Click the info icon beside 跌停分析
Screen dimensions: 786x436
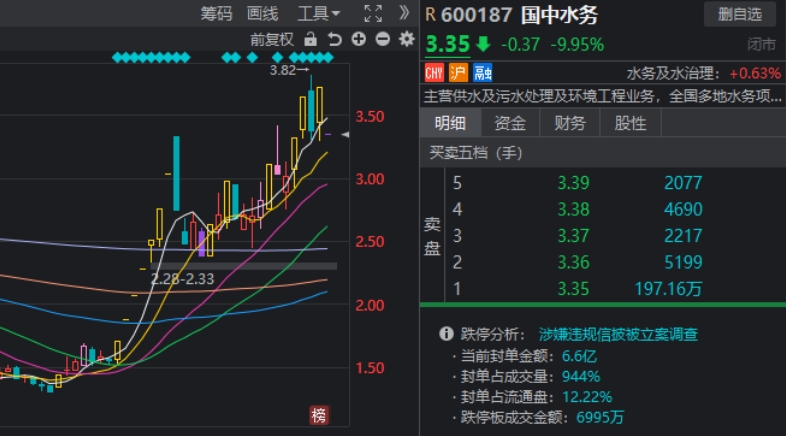[446, 334]
